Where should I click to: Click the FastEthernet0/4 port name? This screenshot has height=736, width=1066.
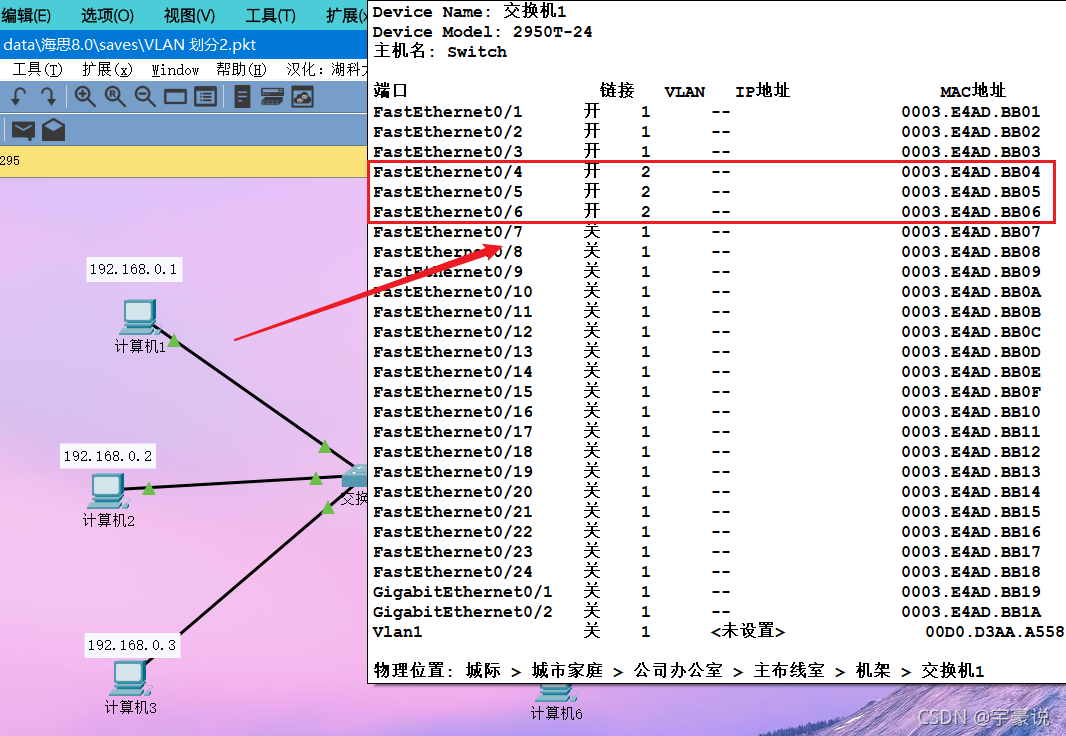(448, 172)
